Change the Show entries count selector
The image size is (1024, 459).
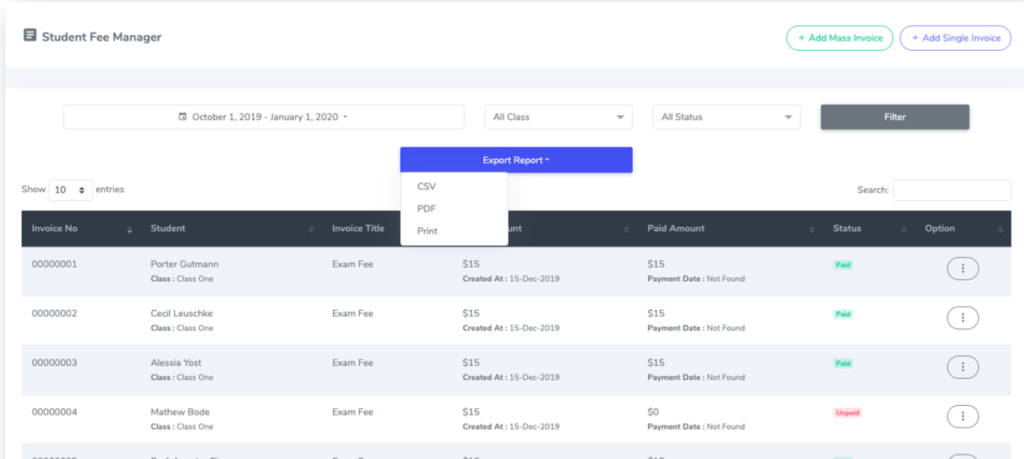[x=71, y=190]
